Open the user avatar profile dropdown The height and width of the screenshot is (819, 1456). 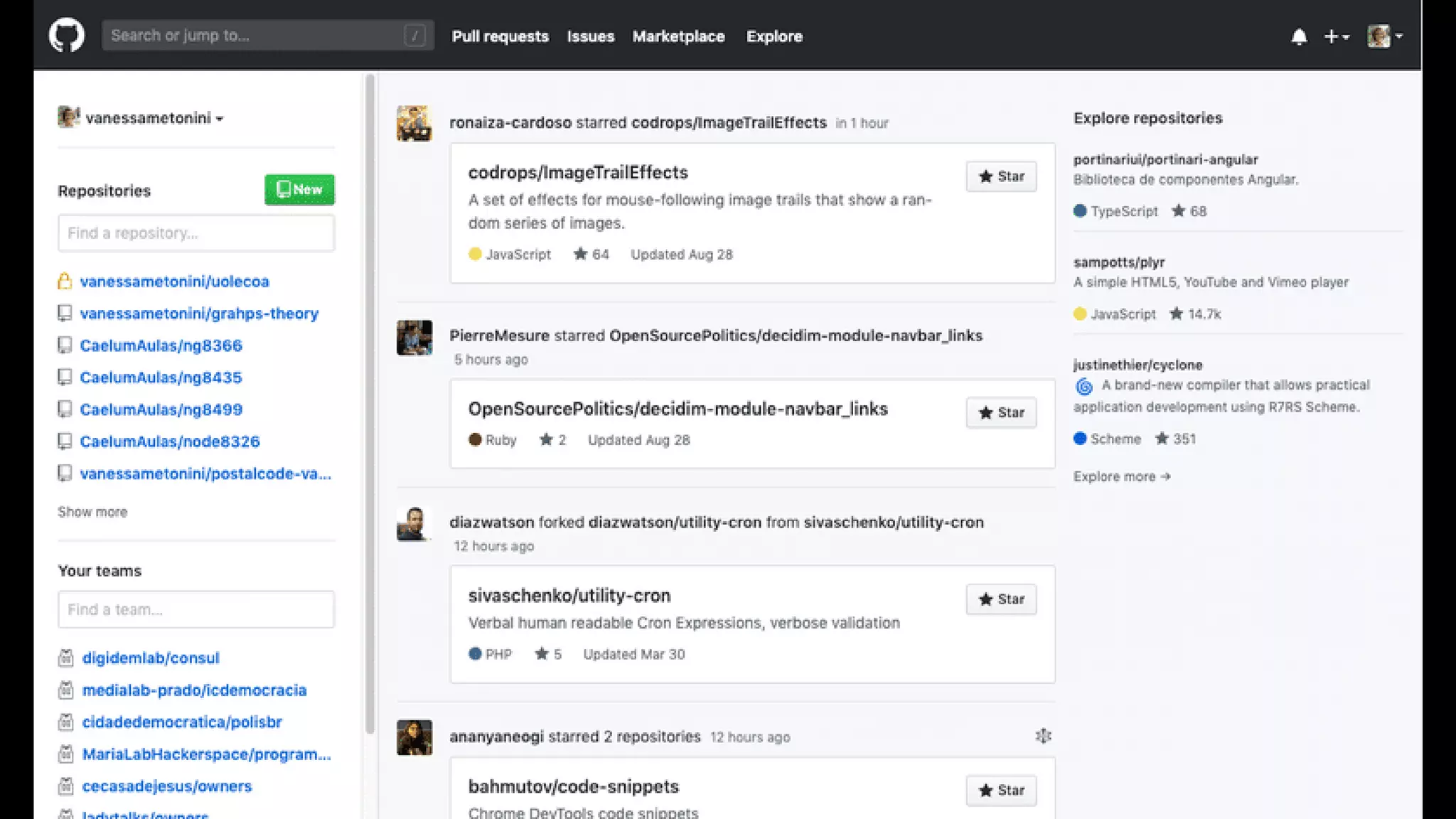(1384, 36)
